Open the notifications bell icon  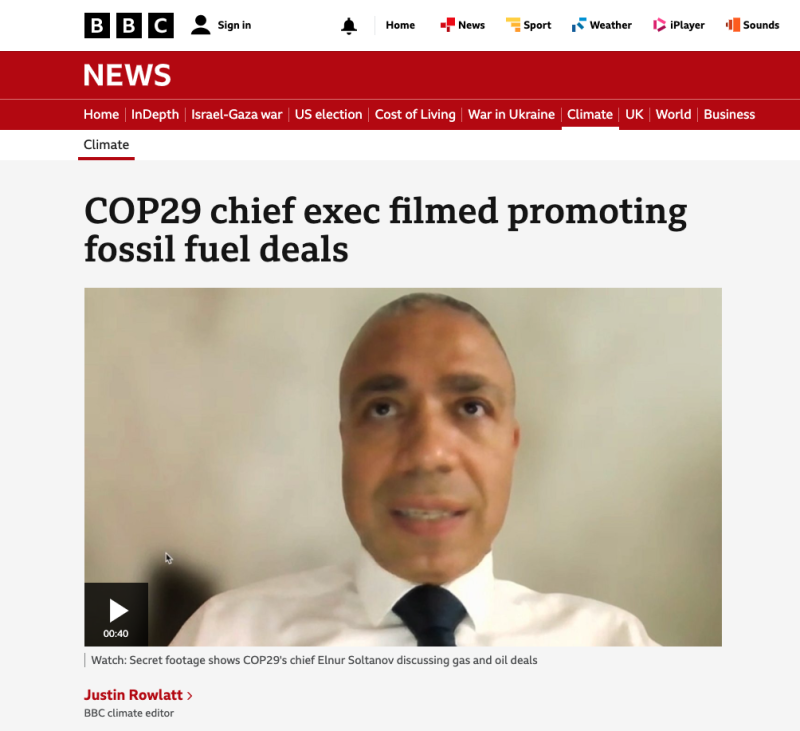[x=349, y=26]
